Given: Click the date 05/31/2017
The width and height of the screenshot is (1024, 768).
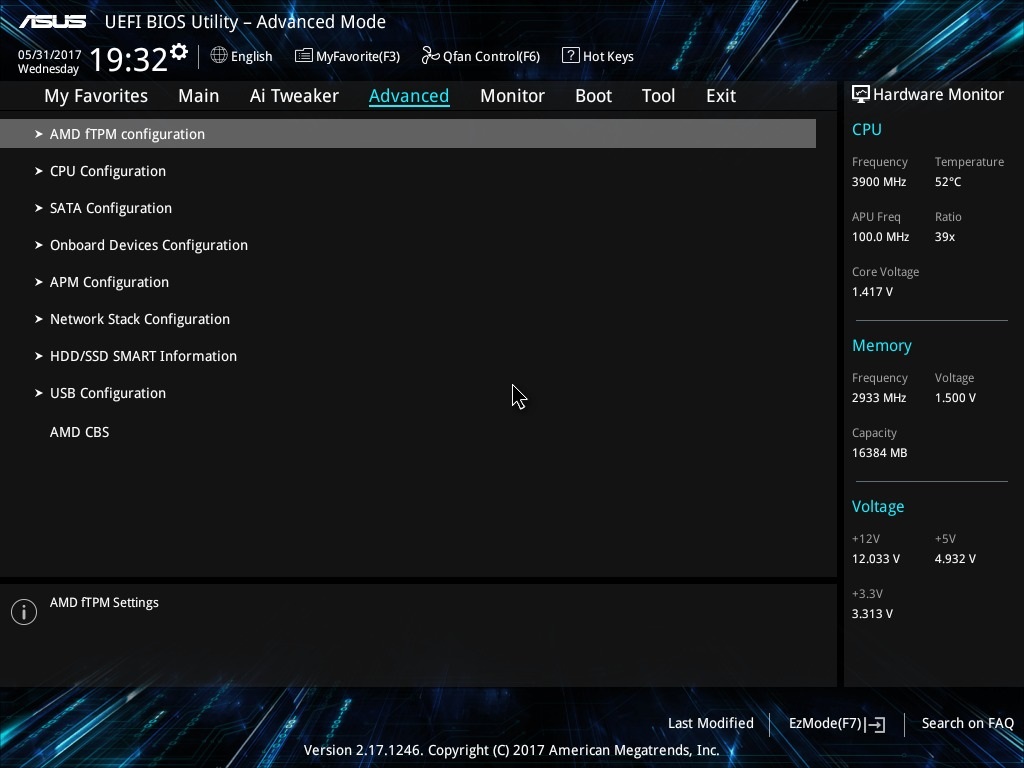Looking at the screenshot, I should (x=50, y=55).
